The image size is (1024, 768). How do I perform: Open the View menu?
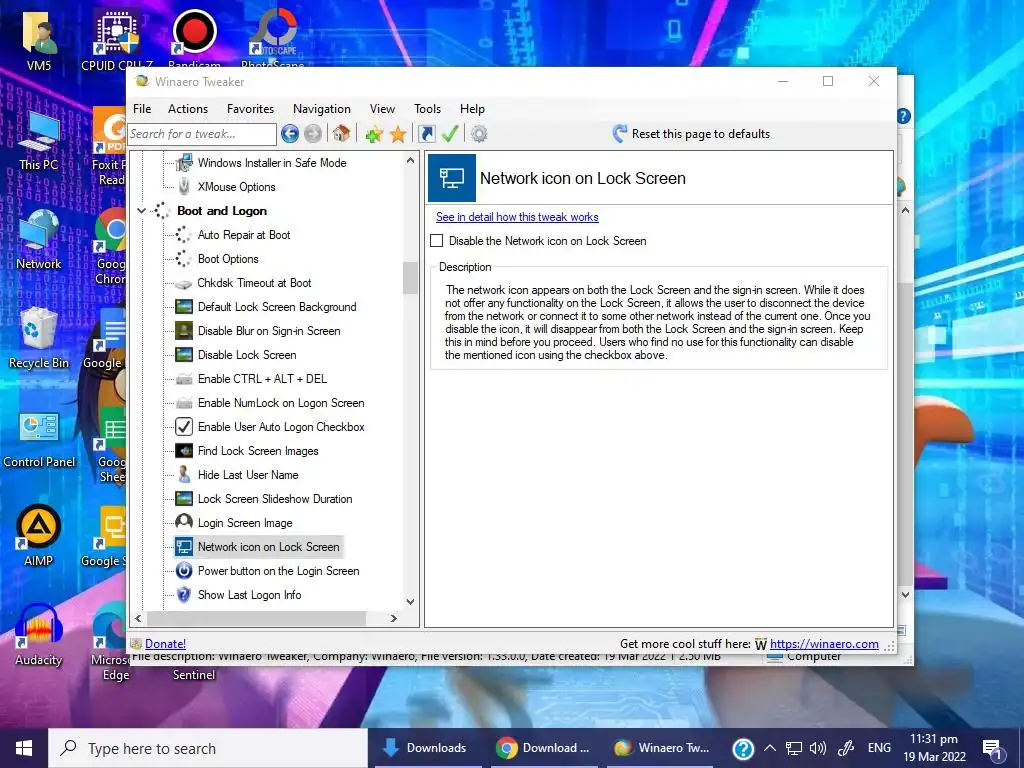click(x=382, y=109)
